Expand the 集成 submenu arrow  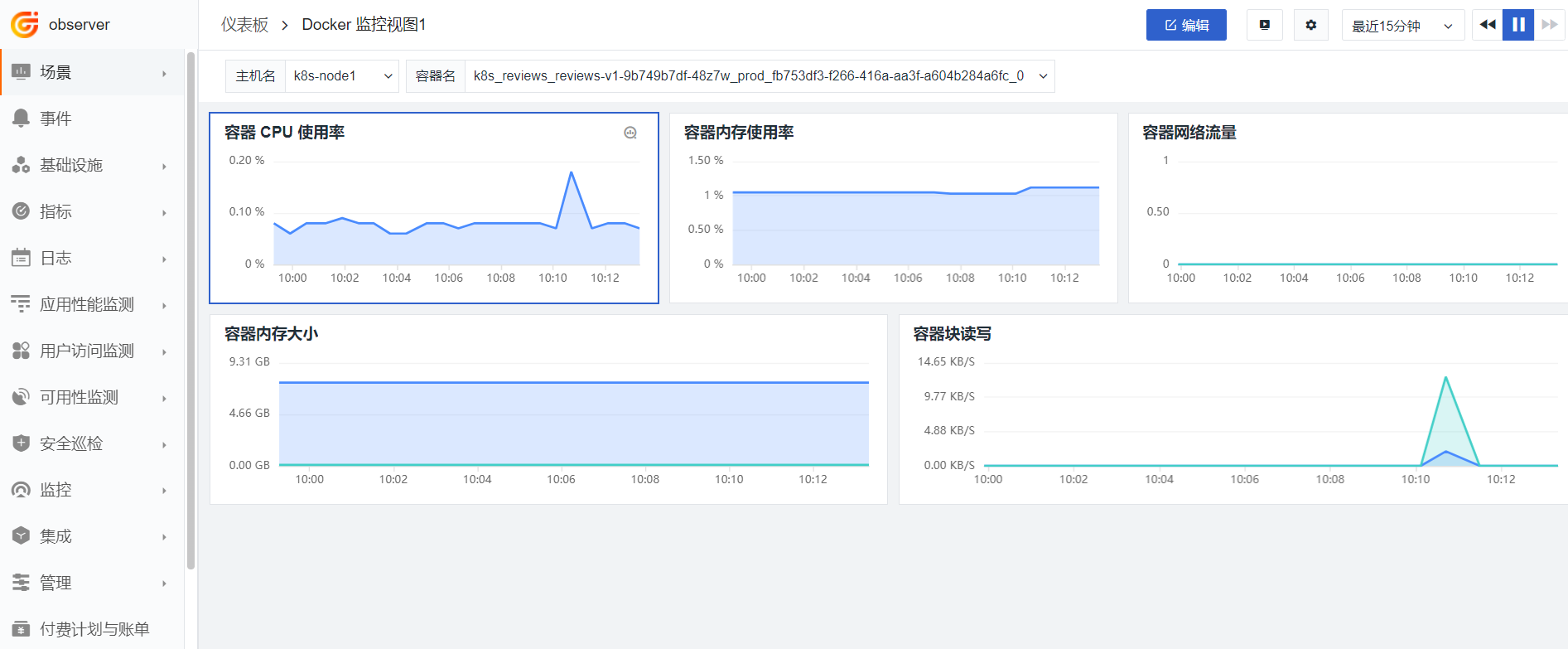[164, 537]
